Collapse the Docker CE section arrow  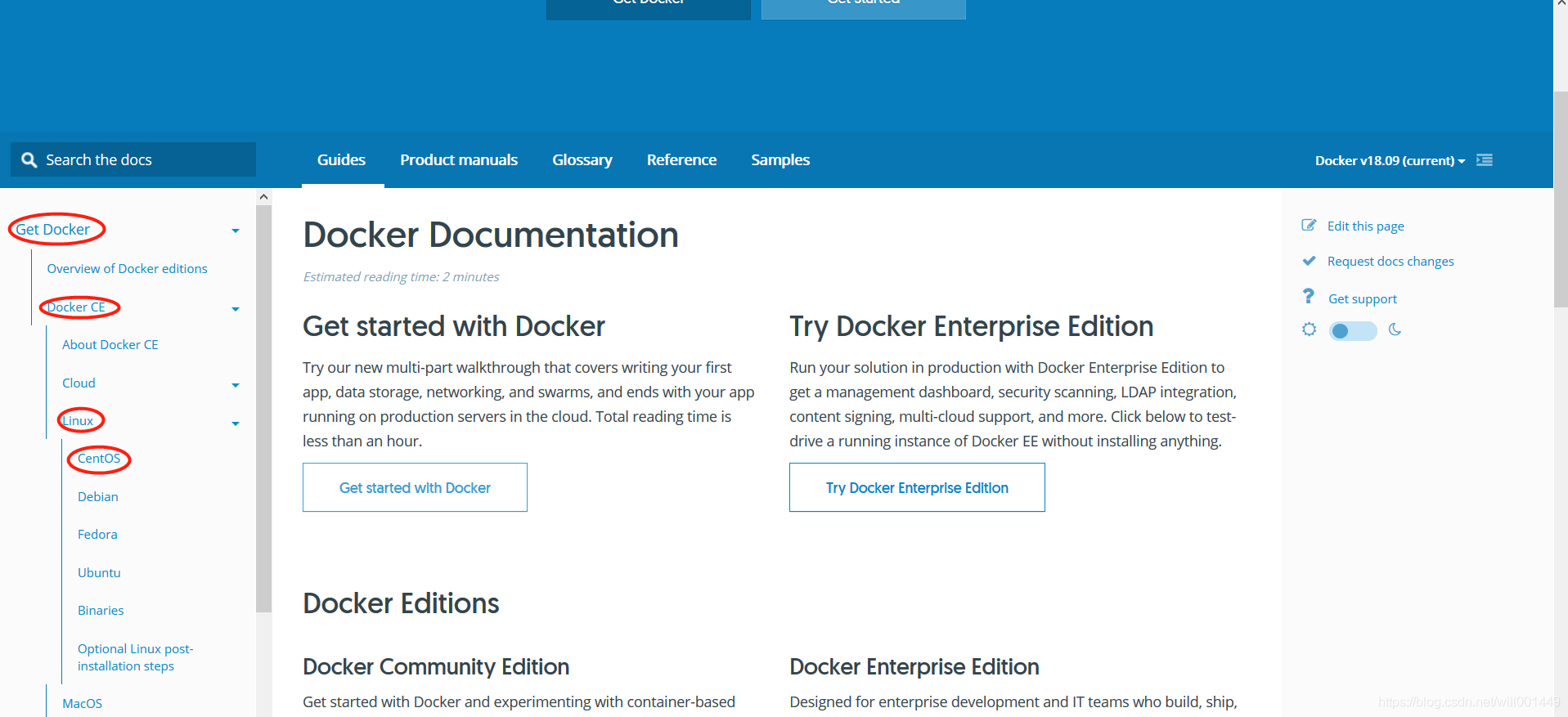click(236, 309)
